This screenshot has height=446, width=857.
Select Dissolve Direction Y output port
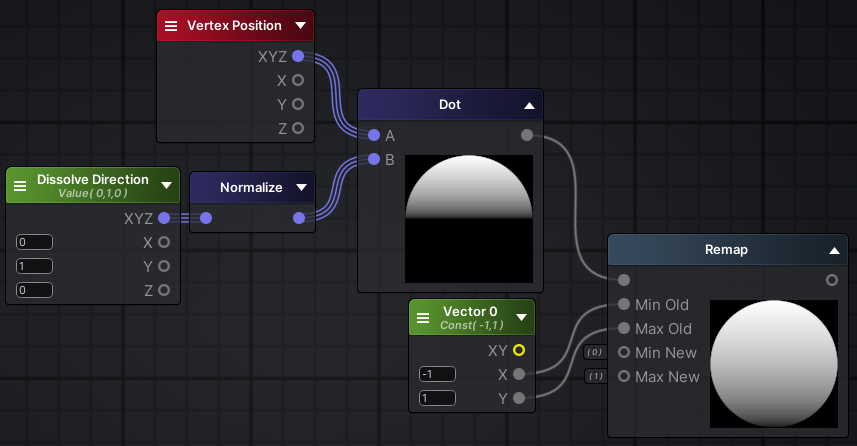point(164,266)
